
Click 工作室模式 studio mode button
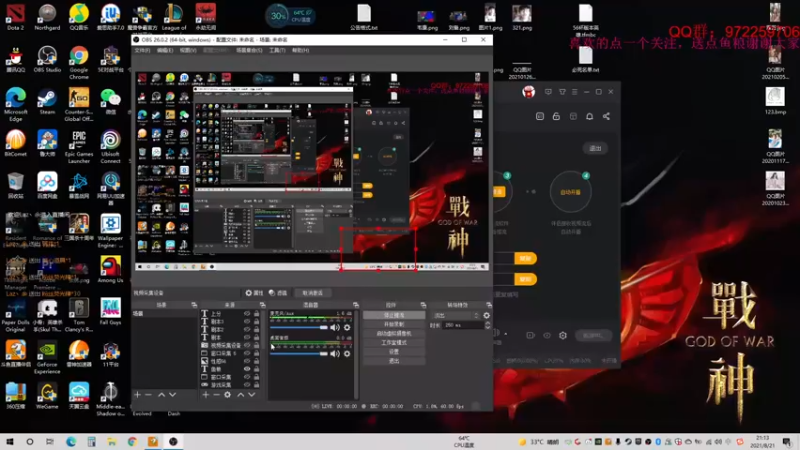(394, 343)
